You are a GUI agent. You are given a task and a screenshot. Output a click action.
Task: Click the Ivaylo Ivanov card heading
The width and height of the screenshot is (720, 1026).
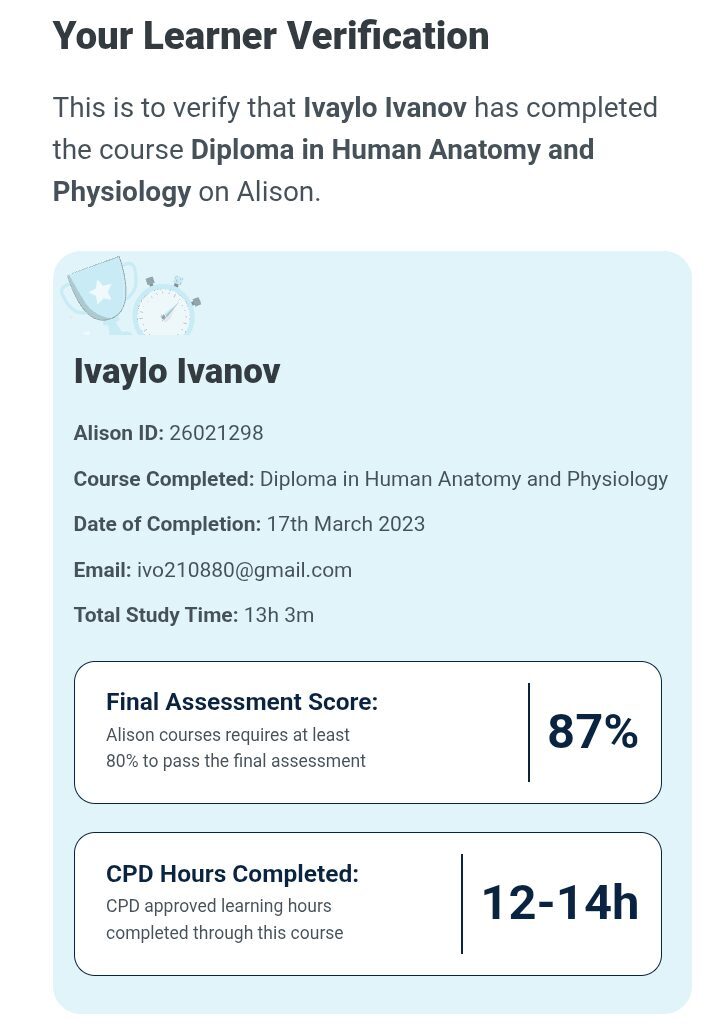pos(177,371)
